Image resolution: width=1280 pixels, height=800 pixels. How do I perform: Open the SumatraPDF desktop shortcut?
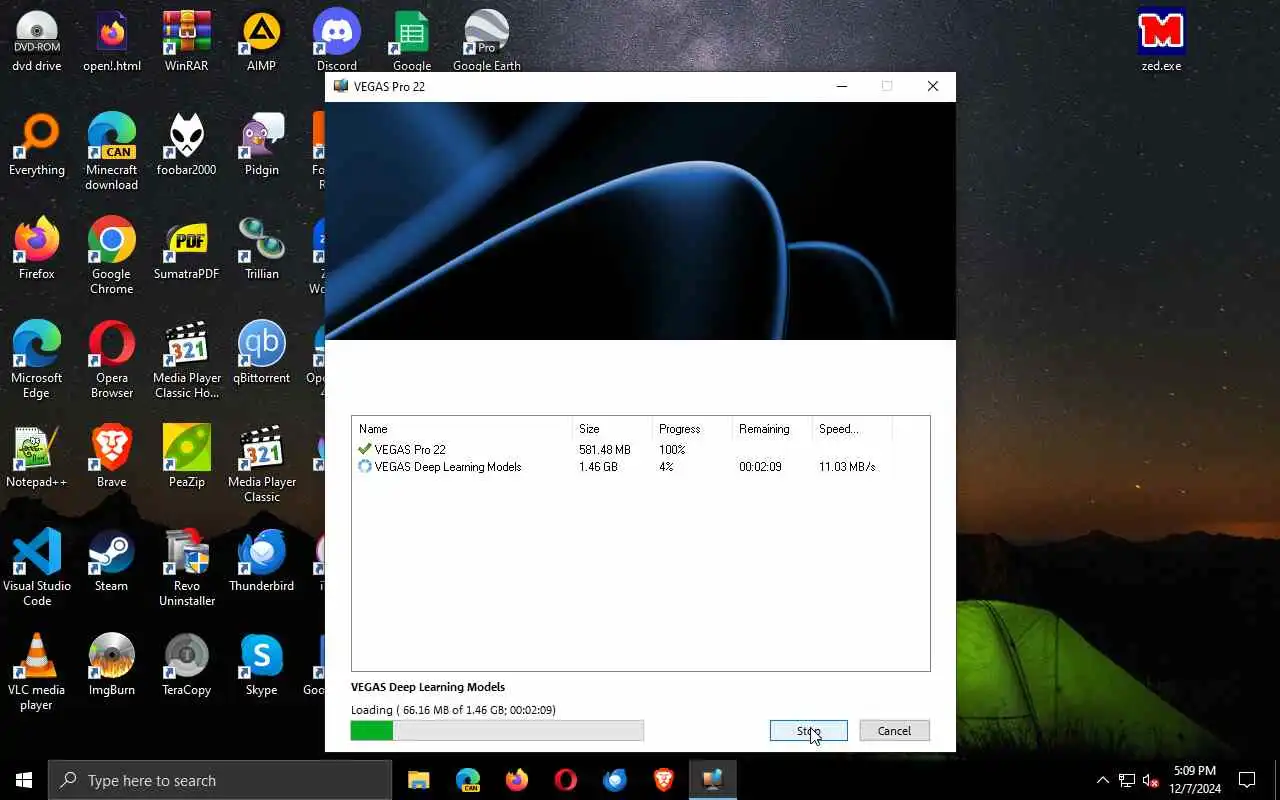coord(187,249)
